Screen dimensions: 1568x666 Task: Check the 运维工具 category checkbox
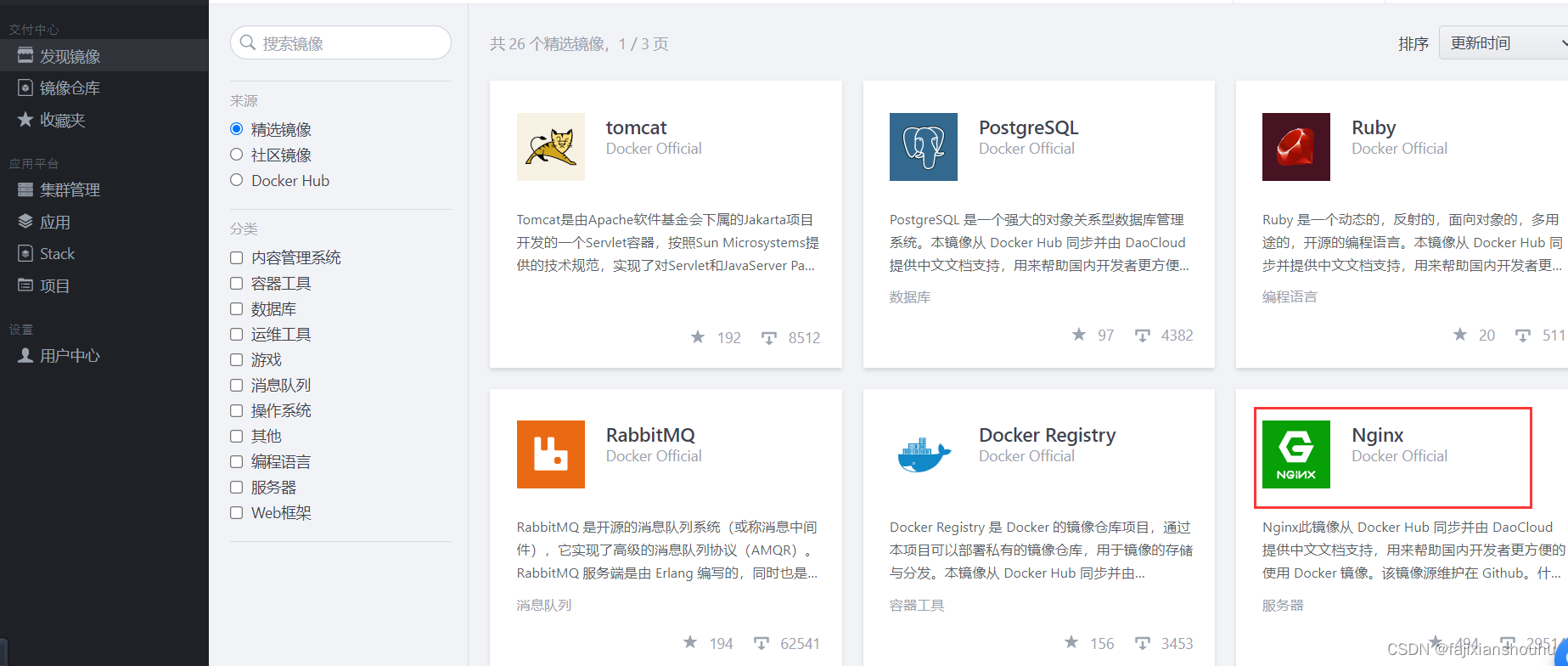(x=237, y=334)
